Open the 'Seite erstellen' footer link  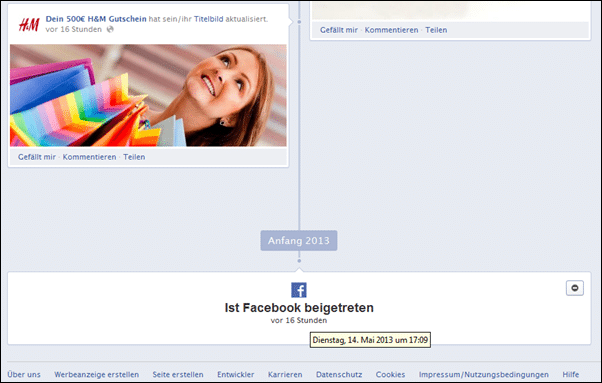(178, 375)
